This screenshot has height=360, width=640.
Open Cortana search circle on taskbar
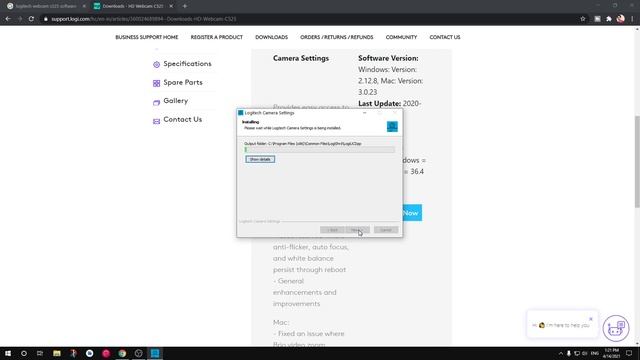click(24, 353)
